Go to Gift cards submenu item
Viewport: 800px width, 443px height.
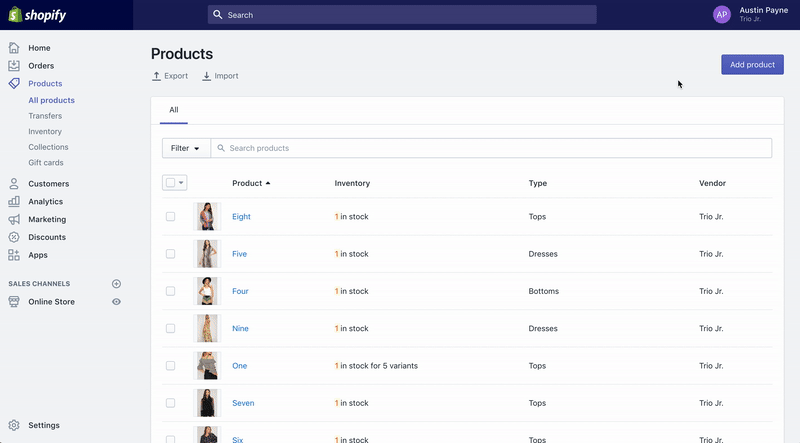click(46, 163)
